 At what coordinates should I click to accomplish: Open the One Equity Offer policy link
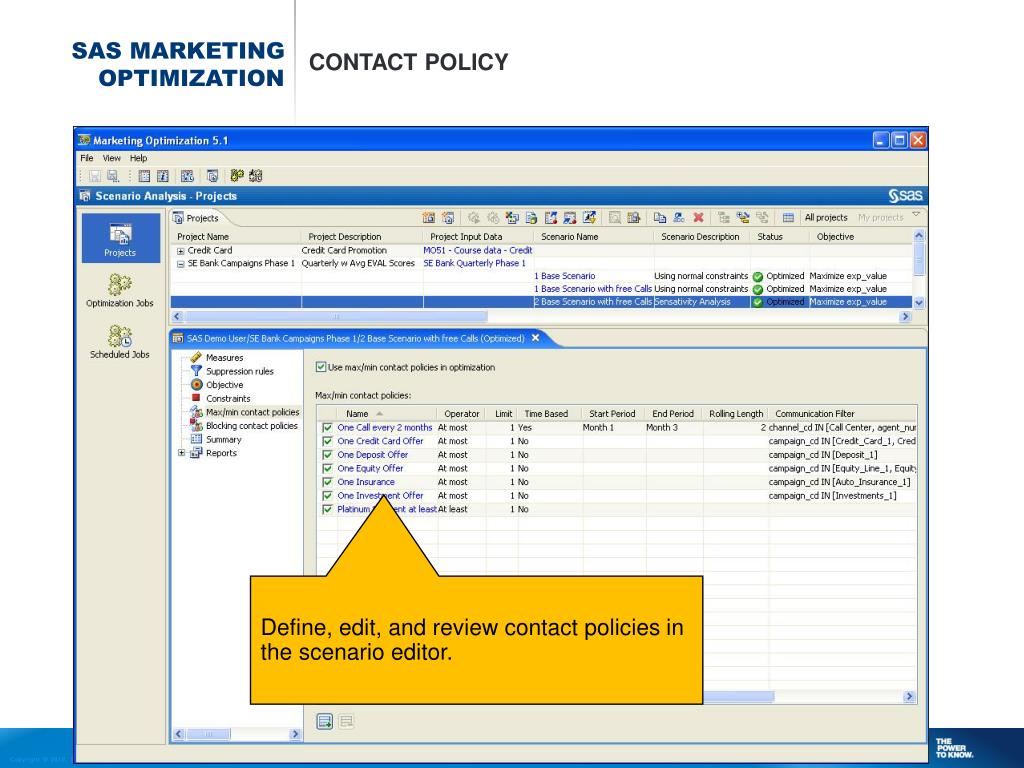tap(370, 469)
